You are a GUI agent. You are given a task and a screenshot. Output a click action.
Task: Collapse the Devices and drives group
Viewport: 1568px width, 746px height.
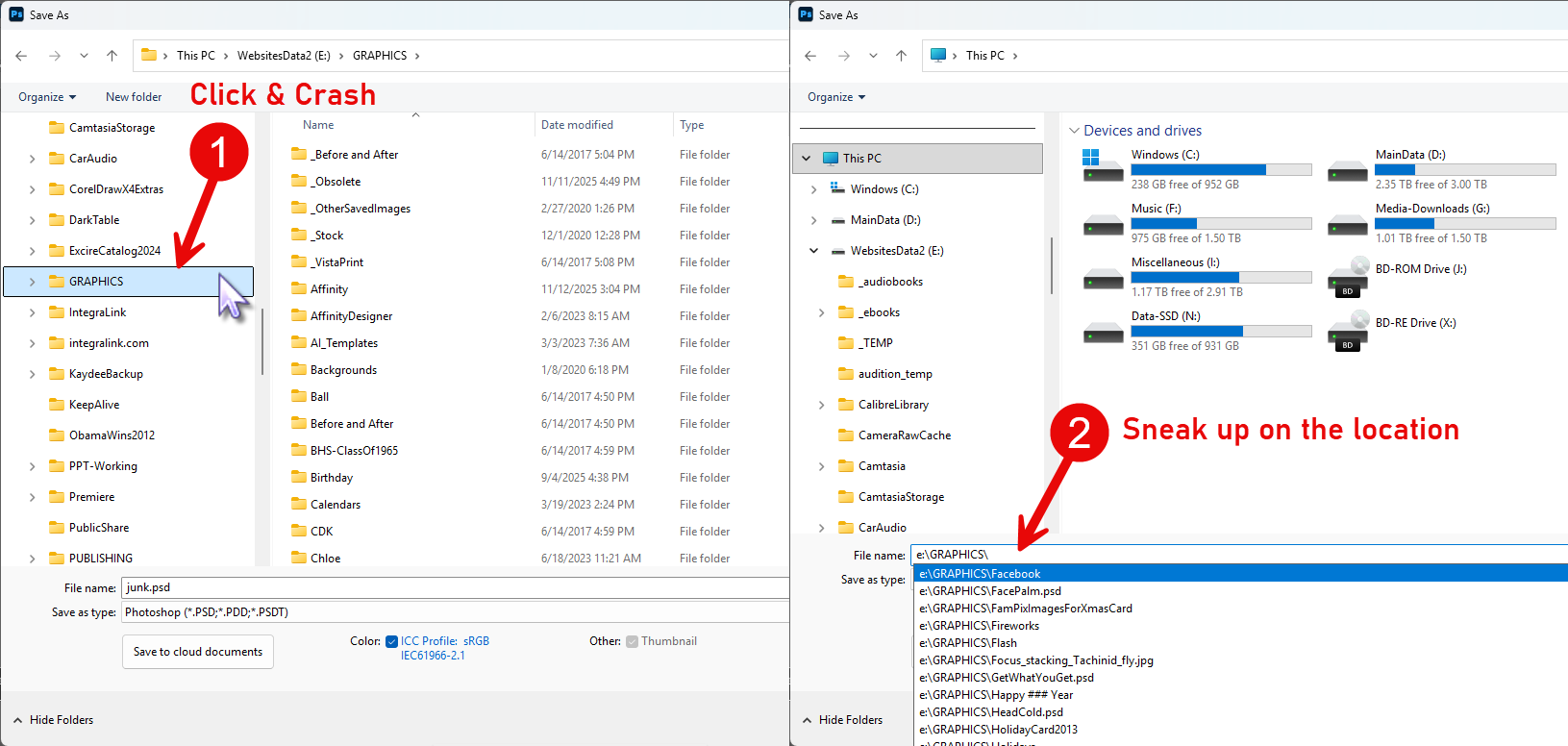[x=1074, y=131]
